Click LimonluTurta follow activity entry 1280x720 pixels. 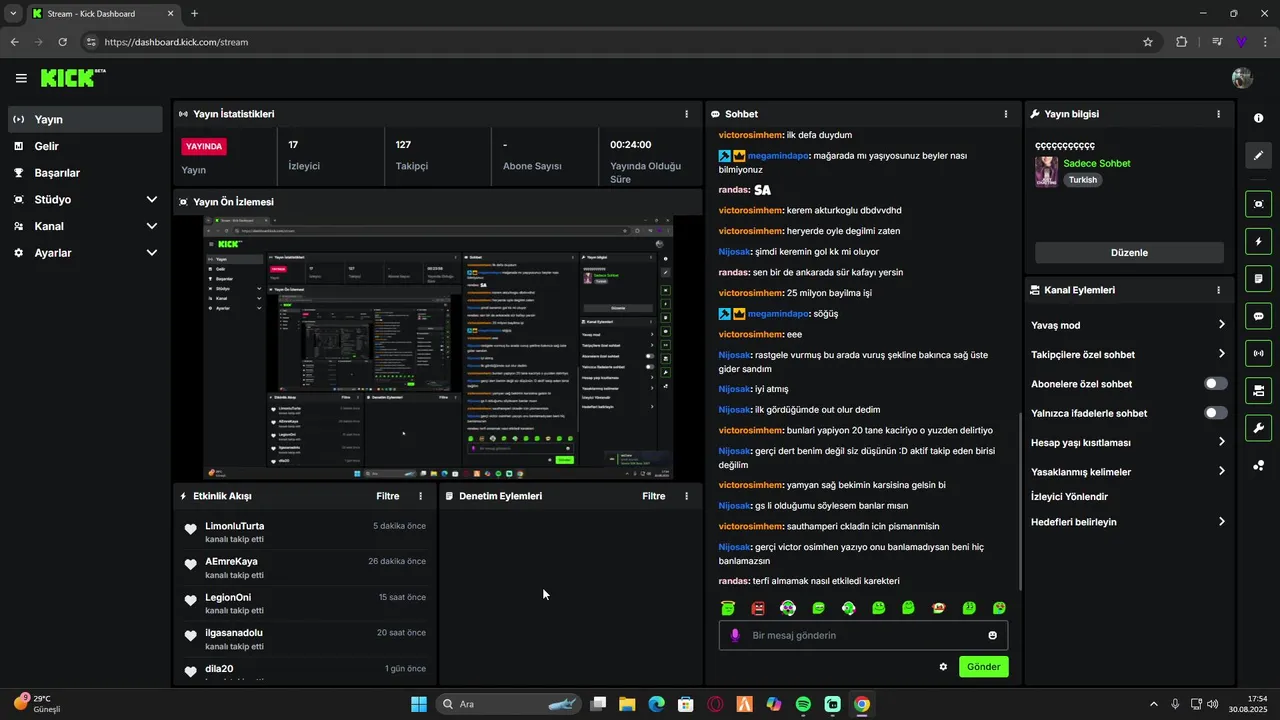click(x=305, y=533)
